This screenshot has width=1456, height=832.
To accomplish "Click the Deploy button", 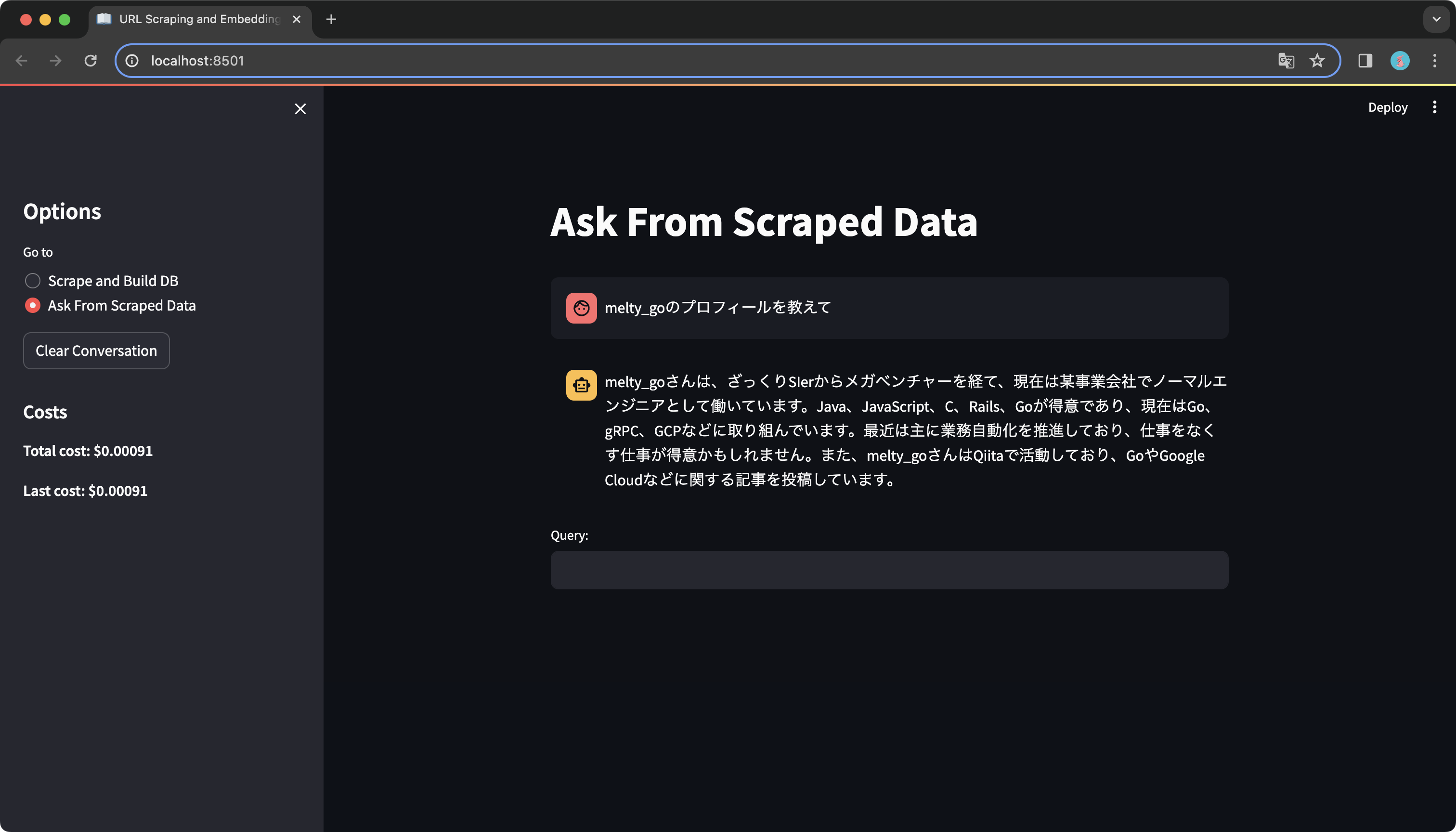I will [1389, 107].
